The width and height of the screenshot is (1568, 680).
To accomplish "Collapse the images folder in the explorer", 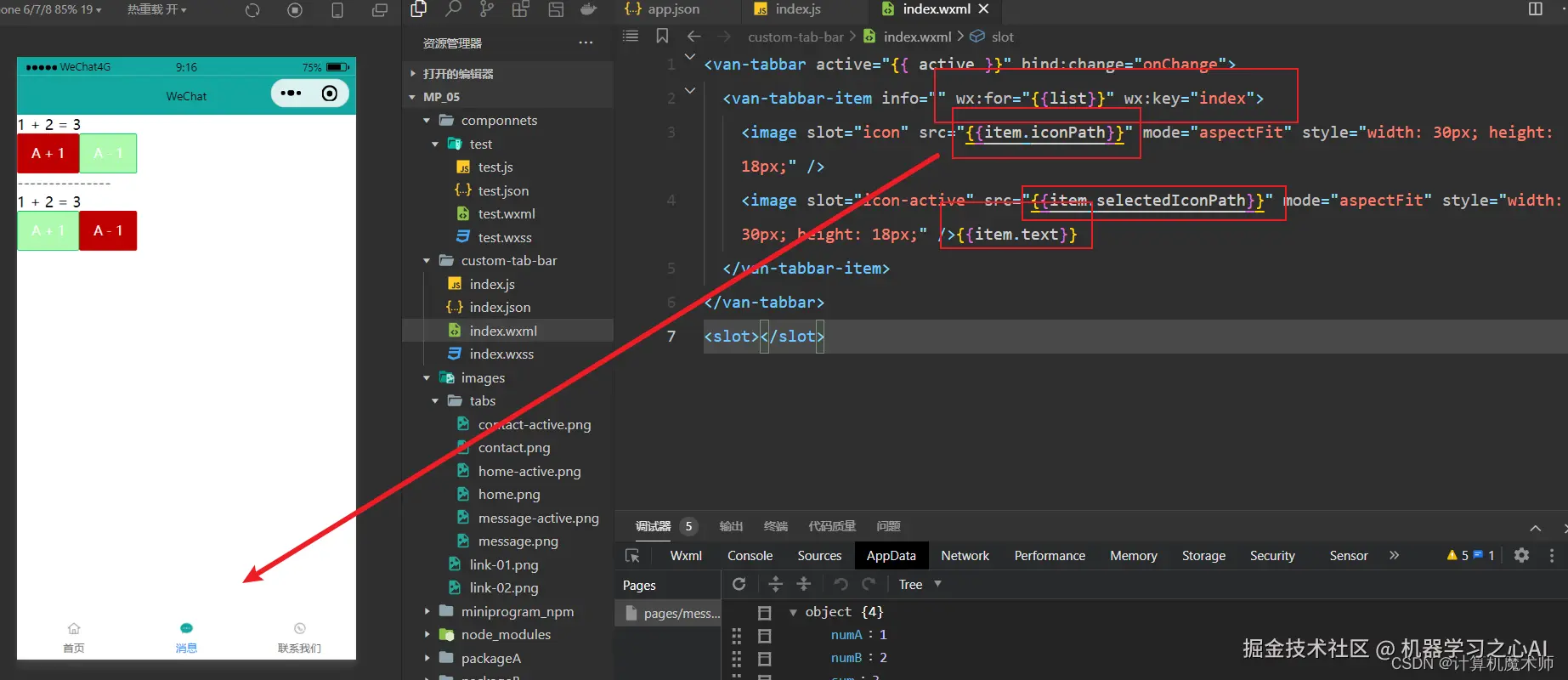I will 427,378.
